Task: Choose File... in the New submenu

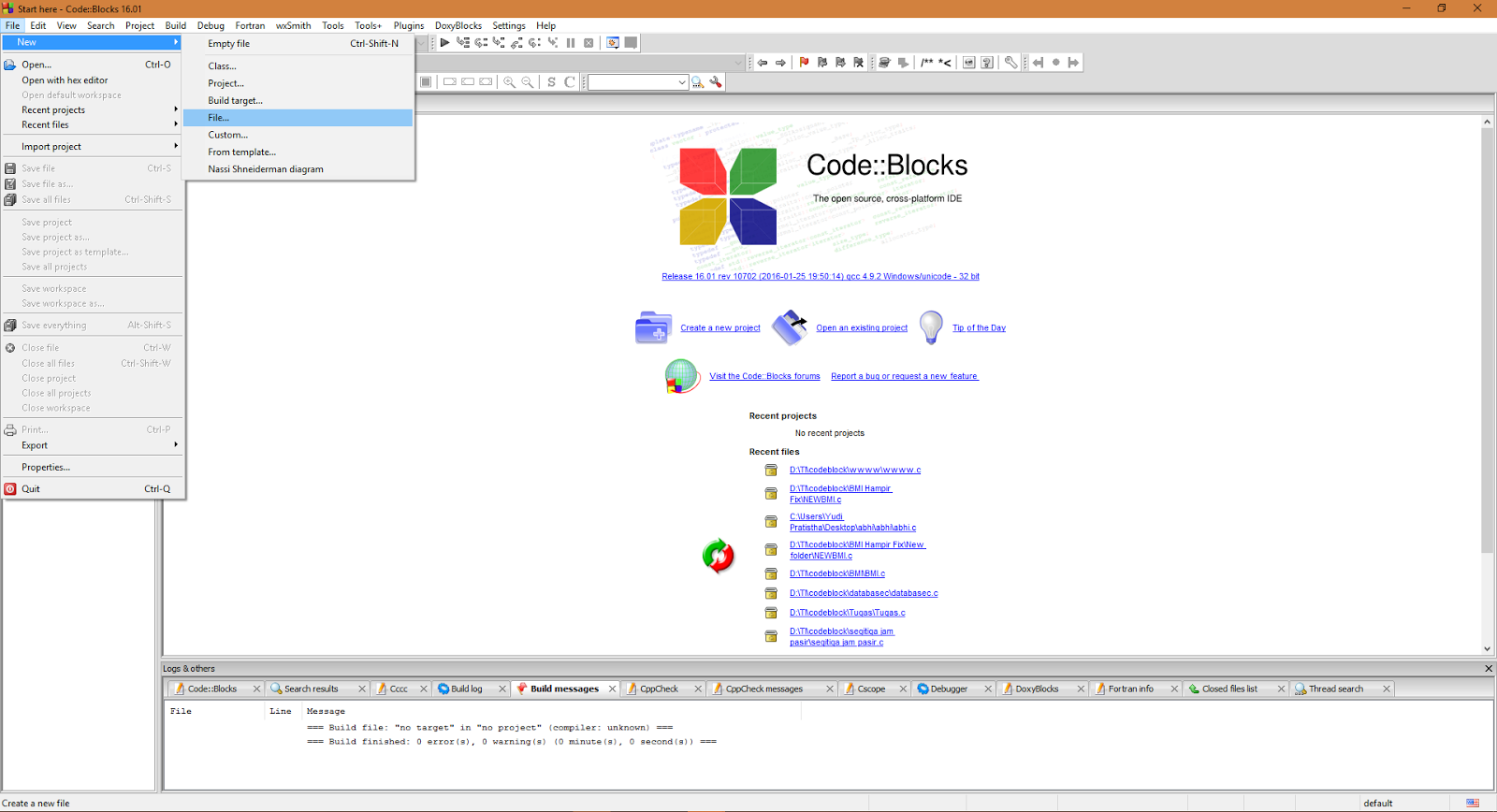Action: 298,118
